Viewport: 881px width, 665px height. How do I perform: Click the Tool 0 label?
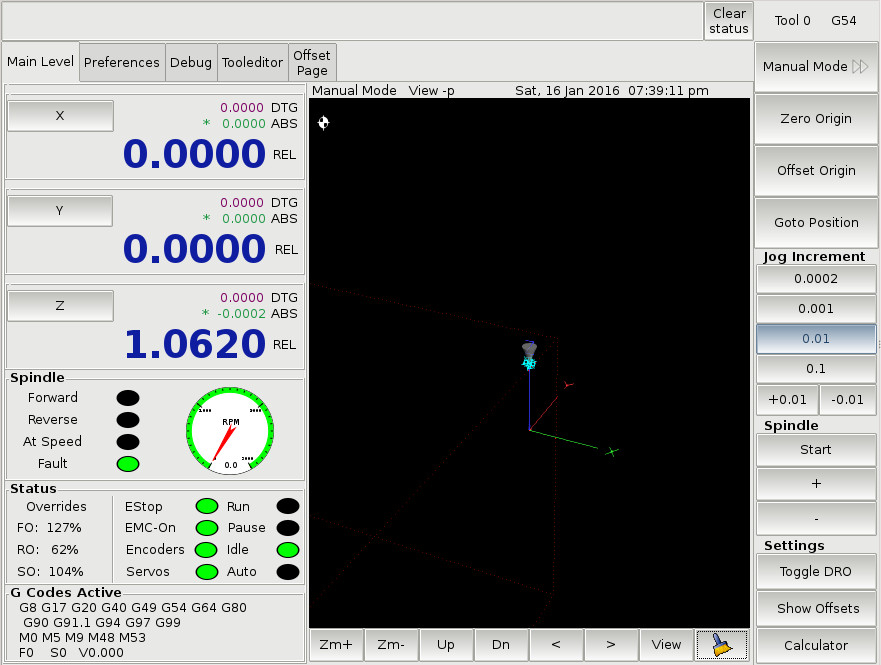pos(792,21)
